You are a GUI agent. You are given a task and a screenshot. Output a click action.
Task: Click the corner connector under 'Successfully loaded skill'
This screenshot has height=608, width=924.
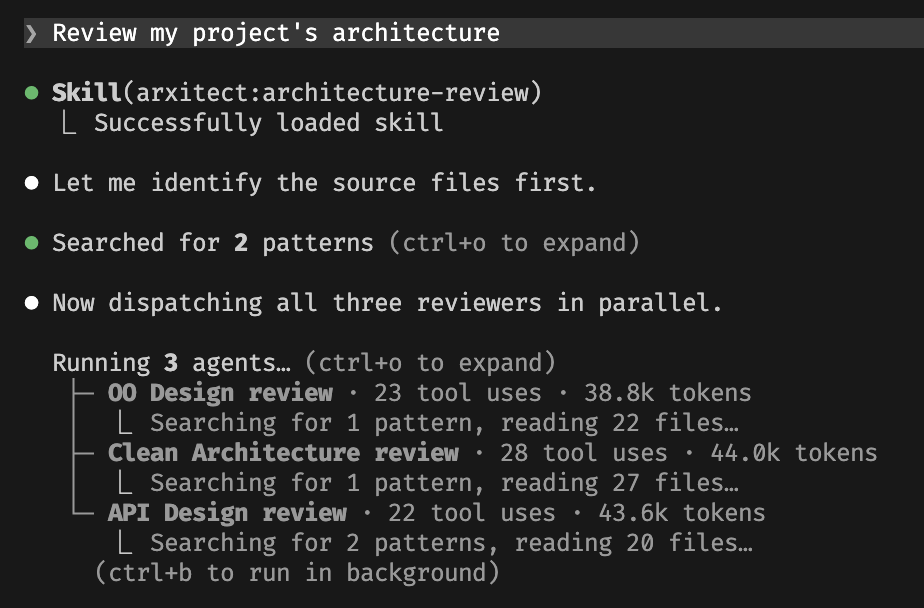pos(69,124)
